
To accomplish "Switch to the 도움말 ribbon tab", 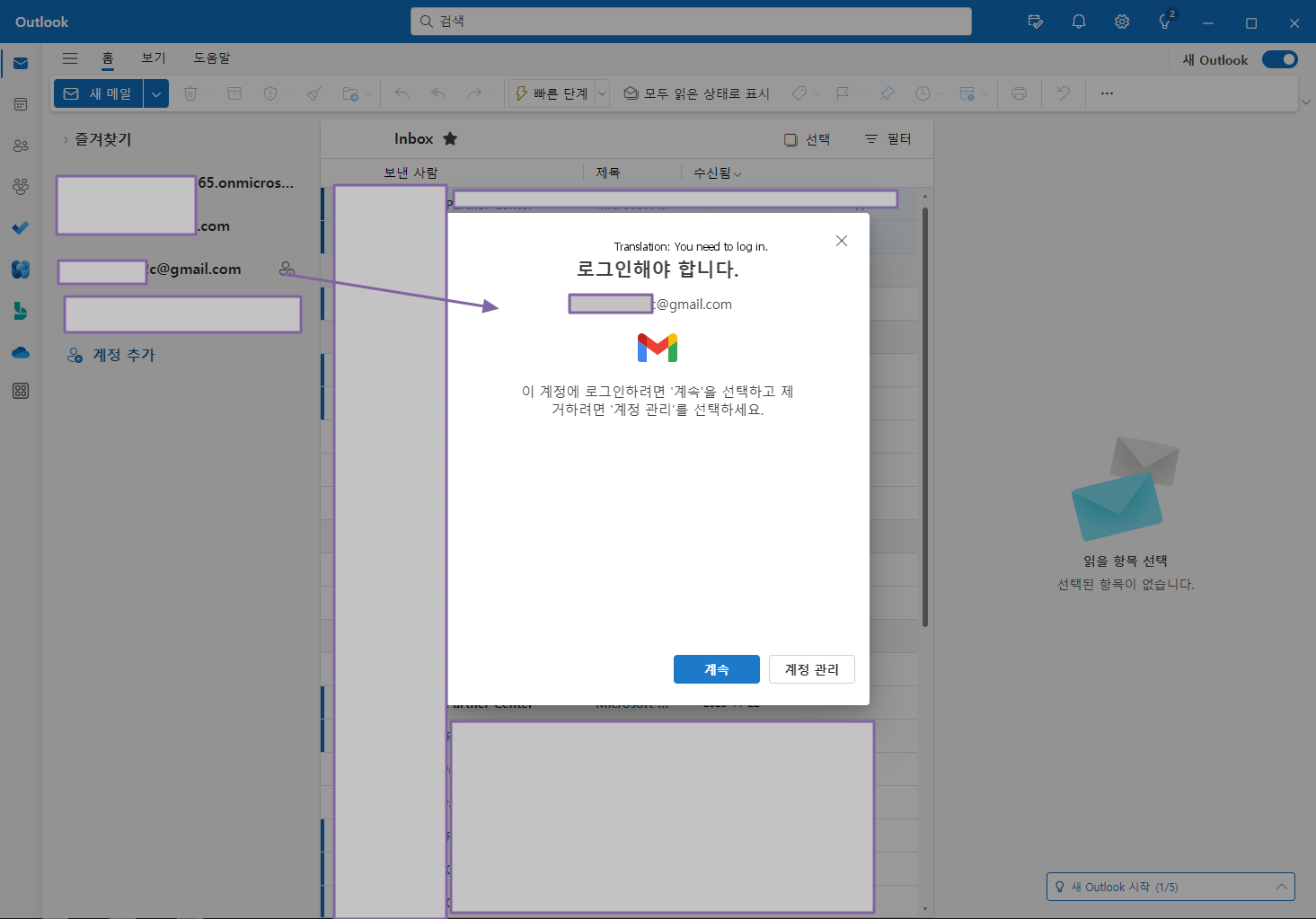I will (x=212, y=57).
